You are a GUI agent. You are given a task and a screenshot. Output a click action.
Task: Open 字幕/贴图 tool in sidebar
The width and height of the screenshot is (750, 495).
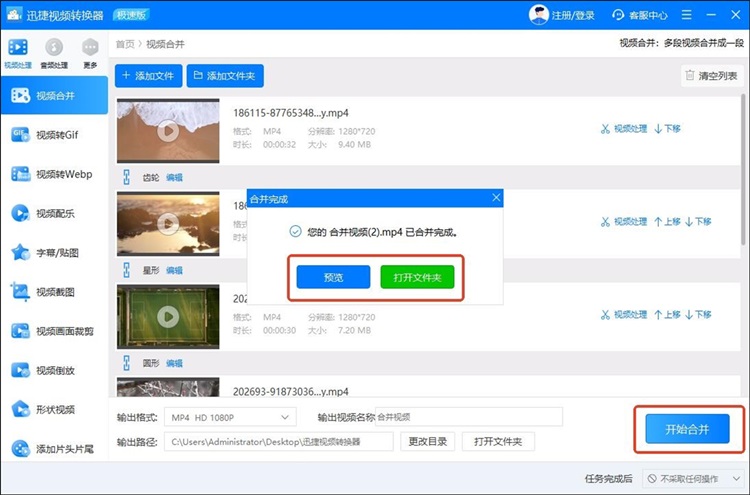point(55,253)
